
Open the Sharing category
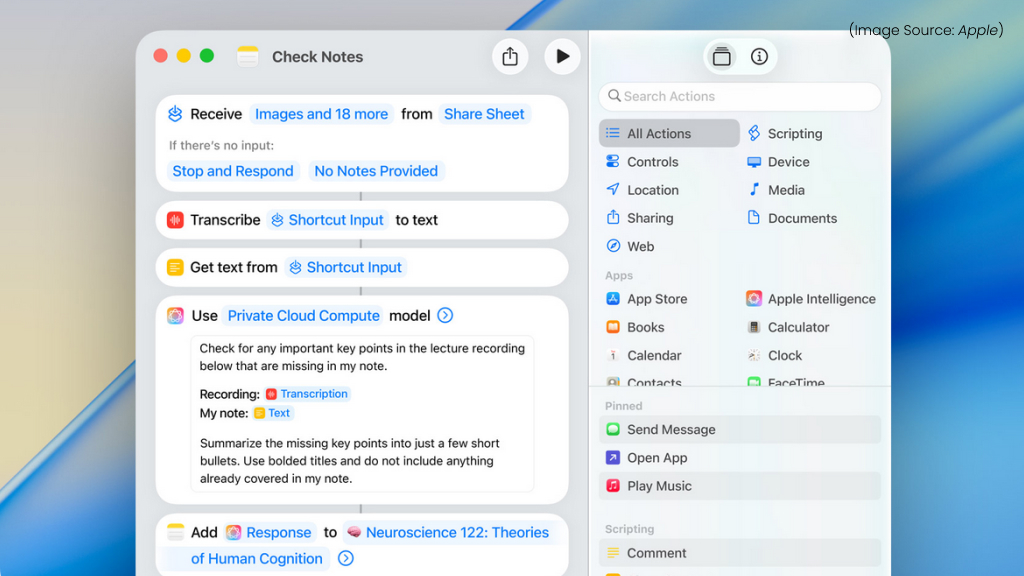pos(639,218)
